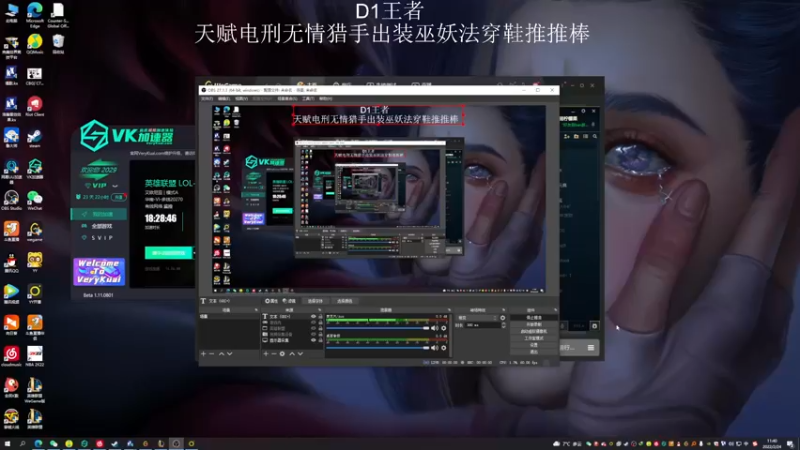Click first channel volume slider in mixer
This screenshot has height=450, width=800.
click(378, 328)
